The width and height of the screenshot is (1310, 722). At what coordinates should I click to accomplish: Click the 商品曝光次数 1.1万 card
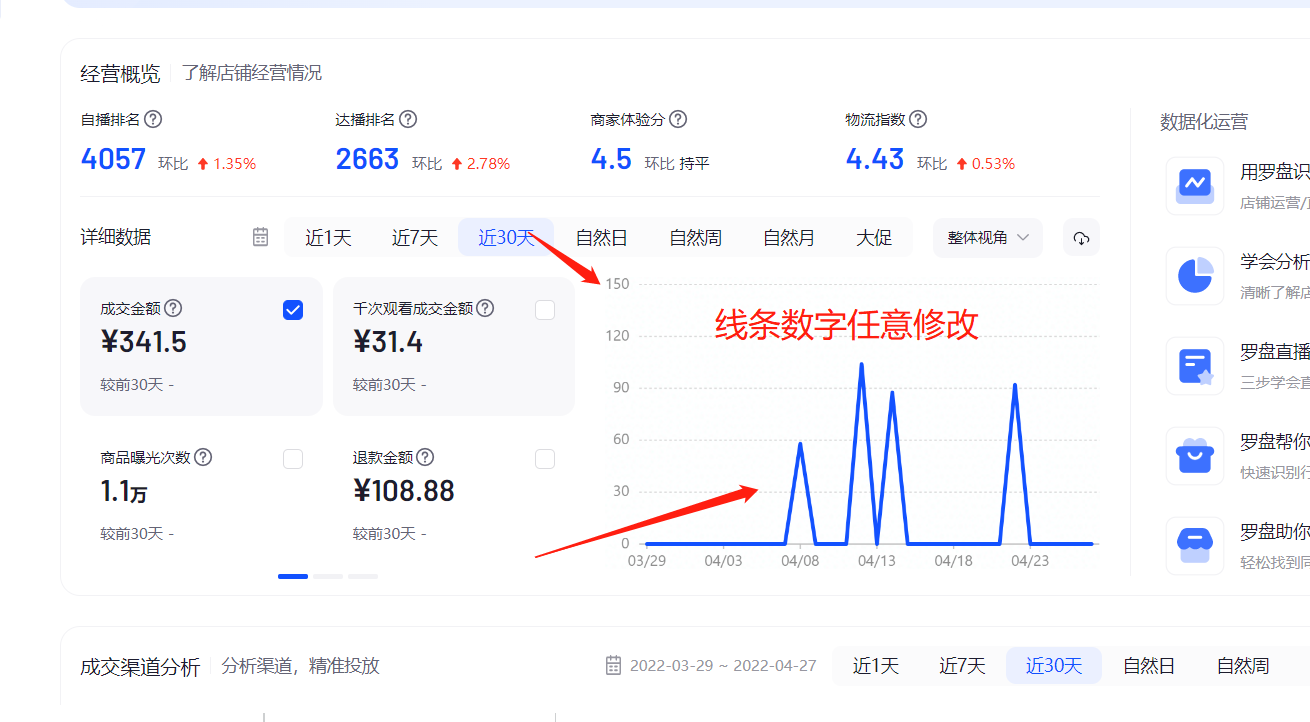pyautogui.click(x=201, y=495)
